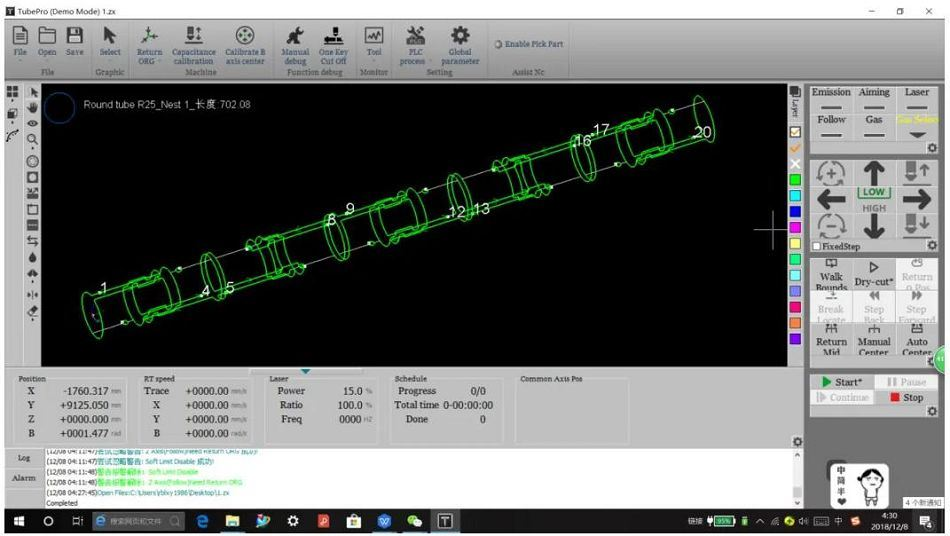Image resolution: width=950 pixels, height=536 pixels.
Task: Click the mirror tool in sidebar
Action: pos(33,294)
